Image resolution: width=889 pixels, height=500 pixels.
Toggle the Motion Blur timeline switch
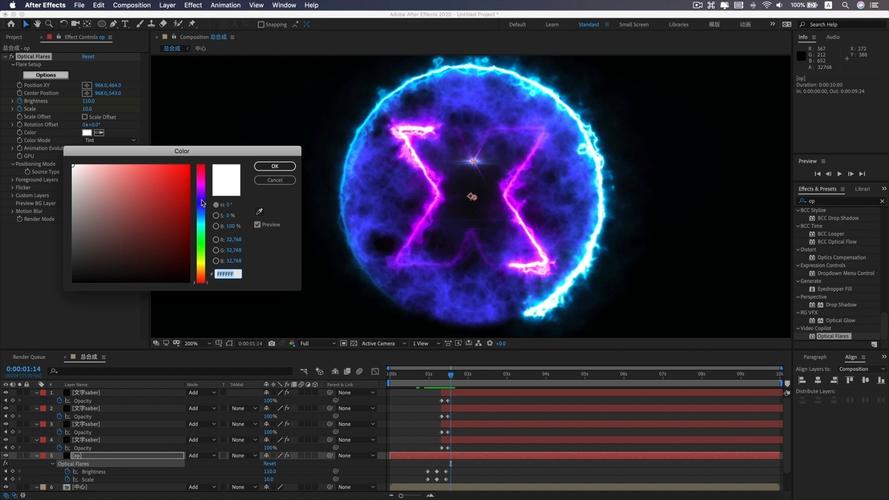click(359, 371)
